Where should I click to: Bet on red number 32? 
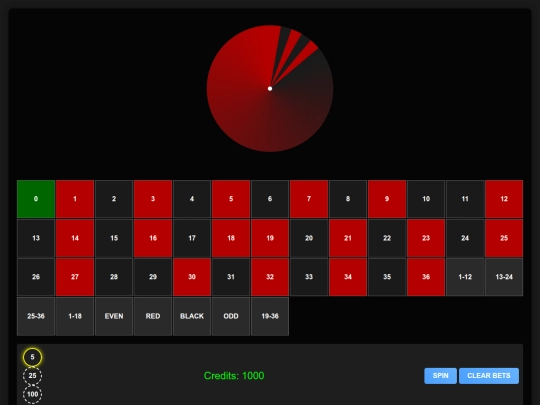[x=270, y=277]
